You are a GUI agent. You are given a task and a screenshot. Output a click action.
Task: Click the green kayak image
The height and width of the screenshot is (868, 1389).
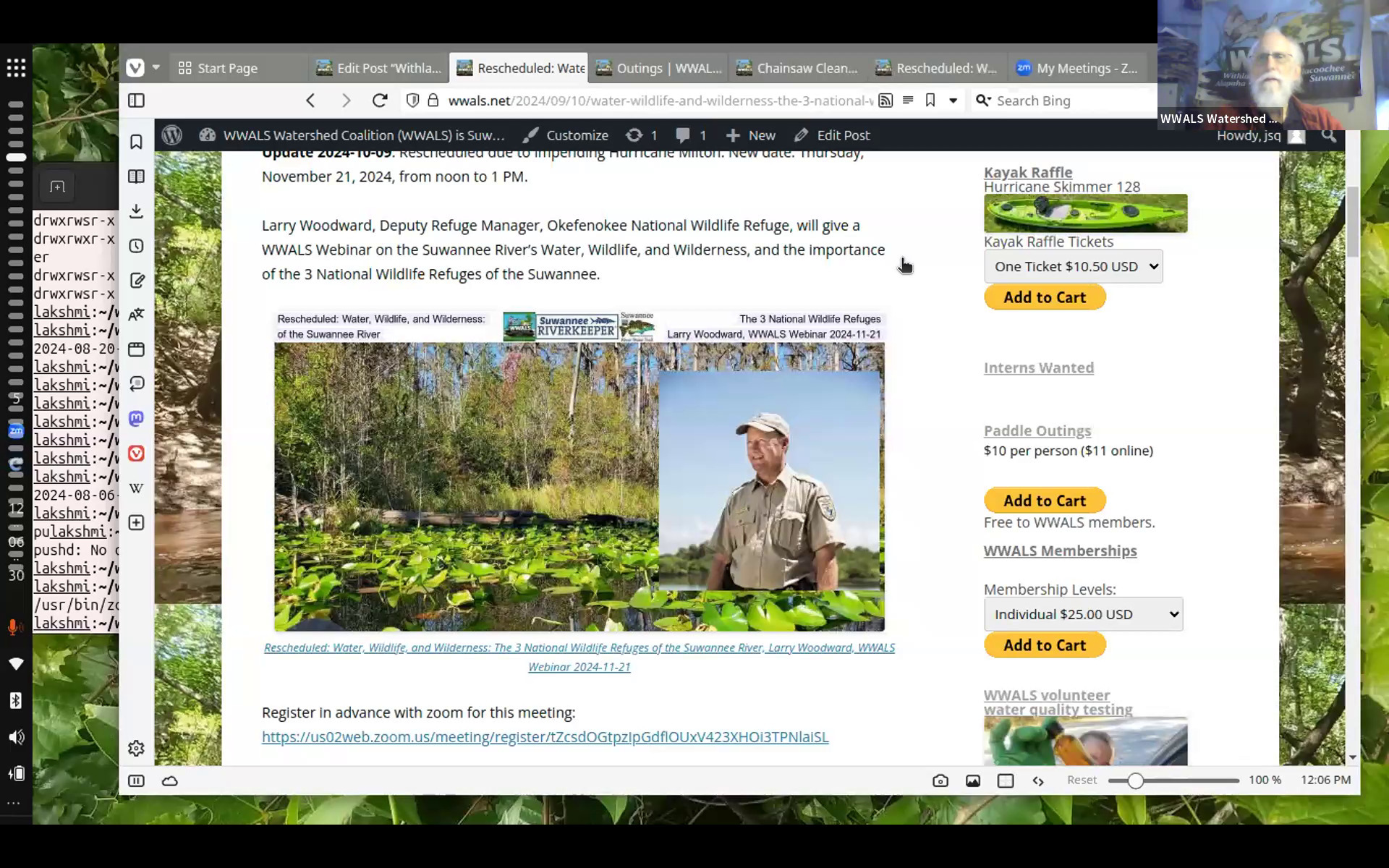pos(1085,213)
